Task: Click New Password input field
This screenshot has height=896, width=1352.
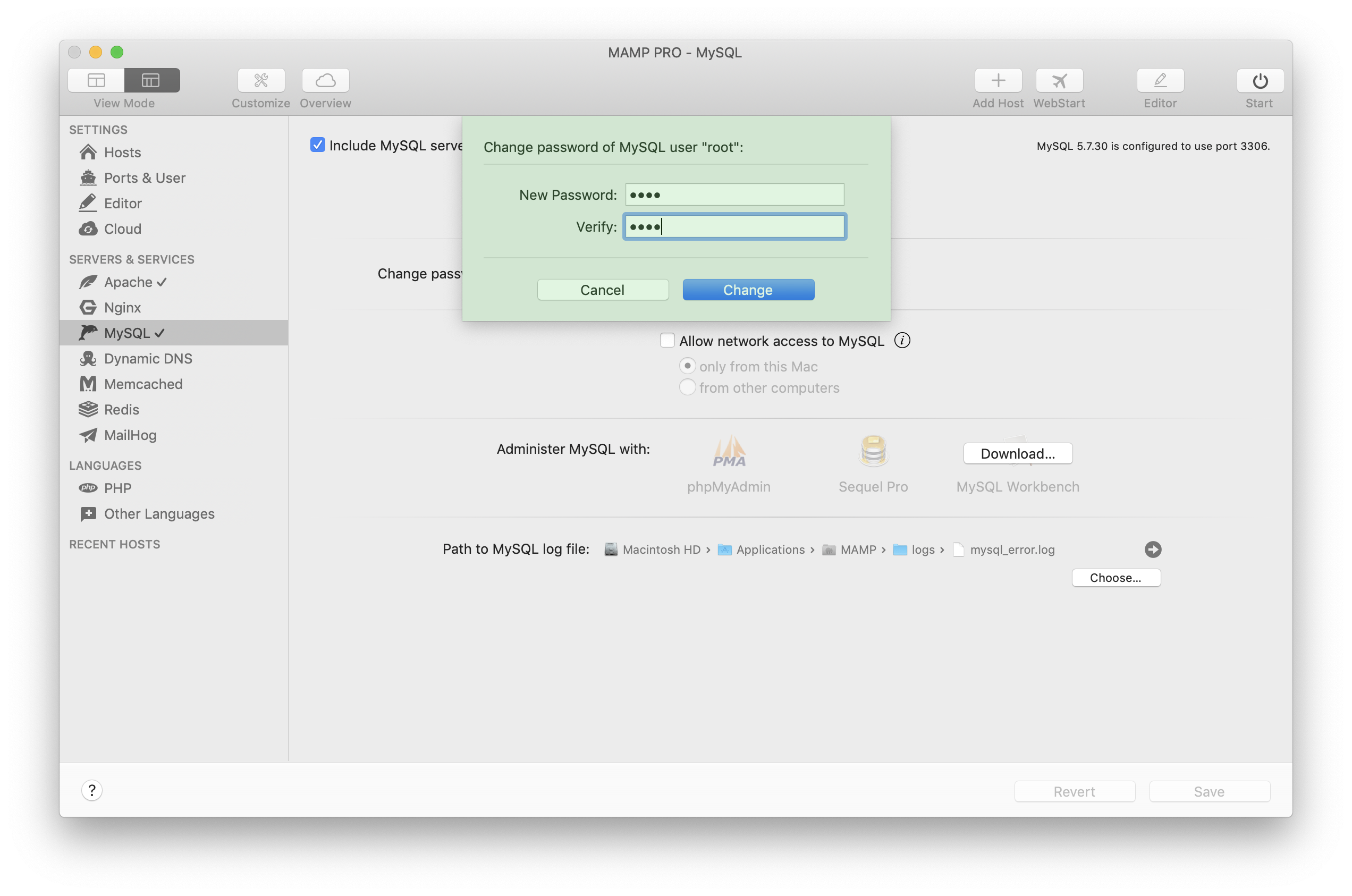Action: [x=734, y=193]
